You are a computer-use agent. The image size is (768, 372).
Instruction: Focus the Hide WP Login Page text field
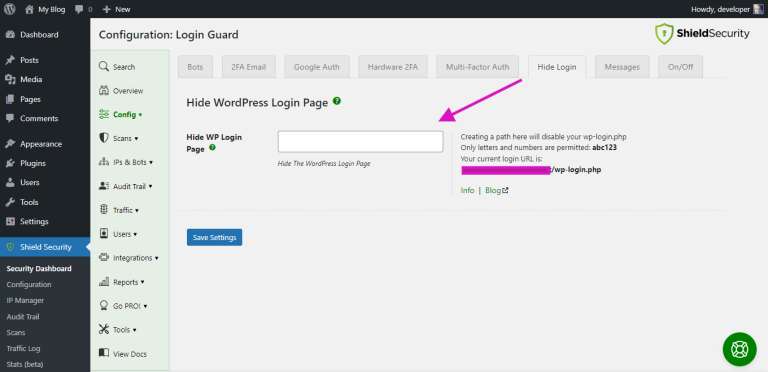click(360, 141)
